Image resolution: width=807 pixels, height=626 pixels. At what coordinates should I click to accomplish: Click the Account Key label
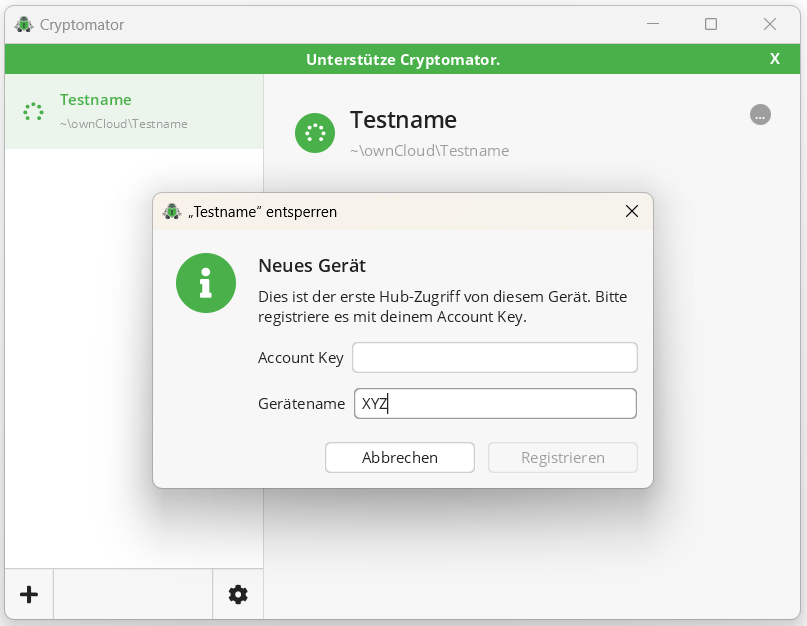301,357
